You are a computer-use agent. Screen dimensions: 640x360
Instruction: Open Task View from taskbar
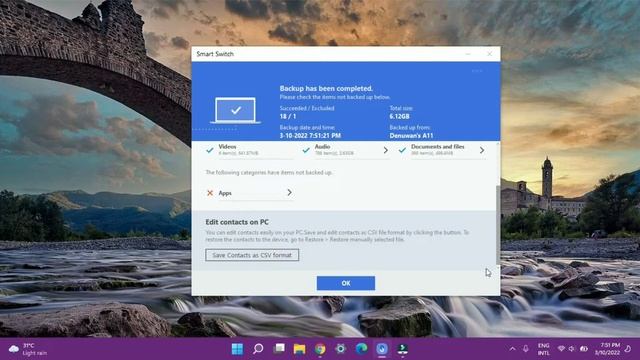click(279, 349)
